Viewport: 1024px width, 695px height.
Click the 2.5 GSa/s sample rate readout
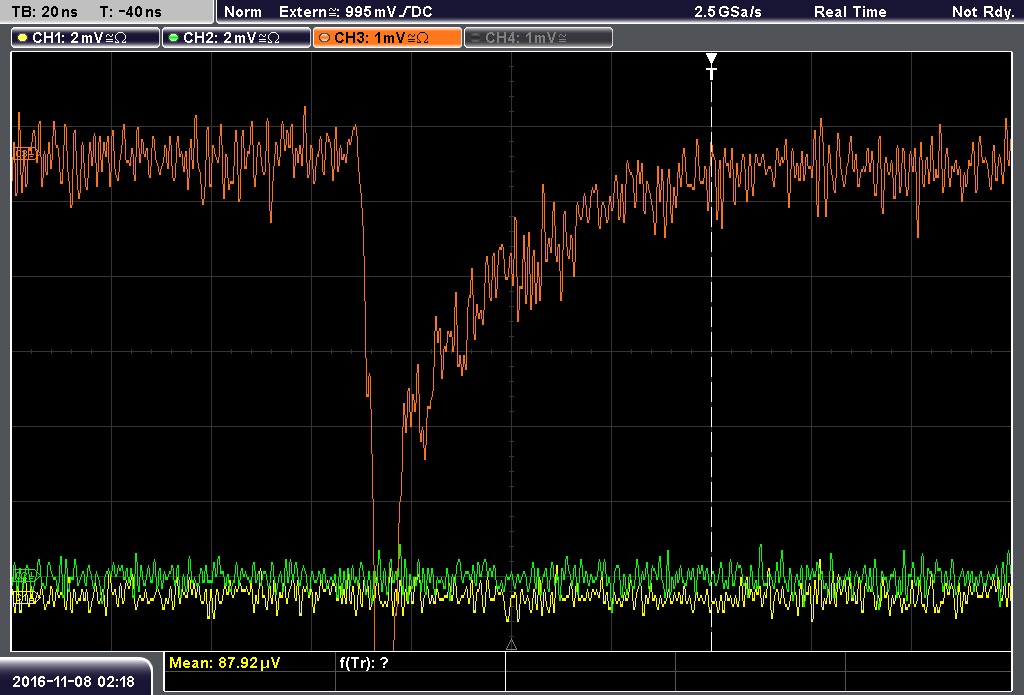(x=728, y=12)
